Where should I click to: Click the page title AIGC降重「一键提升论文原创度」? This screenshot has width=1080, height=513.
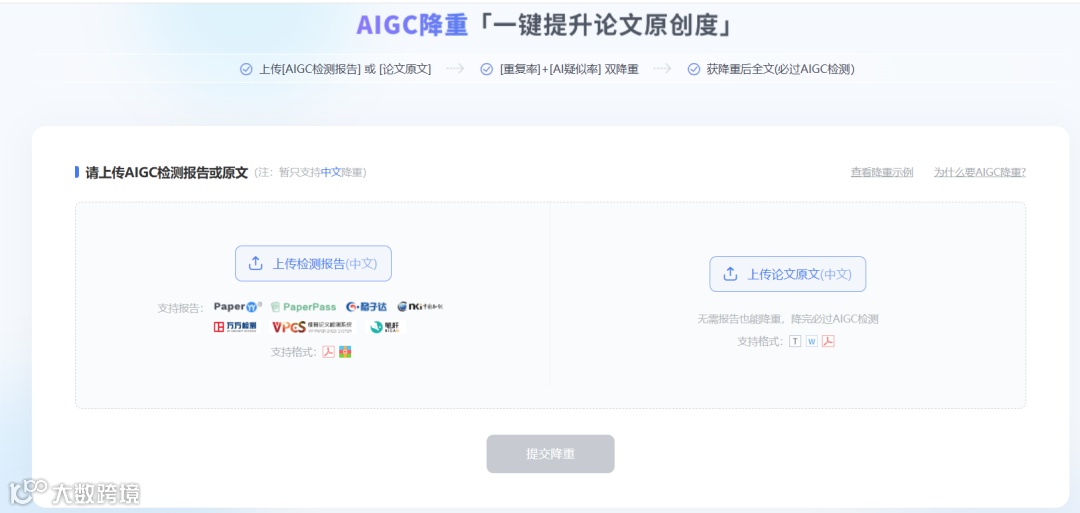544,25
